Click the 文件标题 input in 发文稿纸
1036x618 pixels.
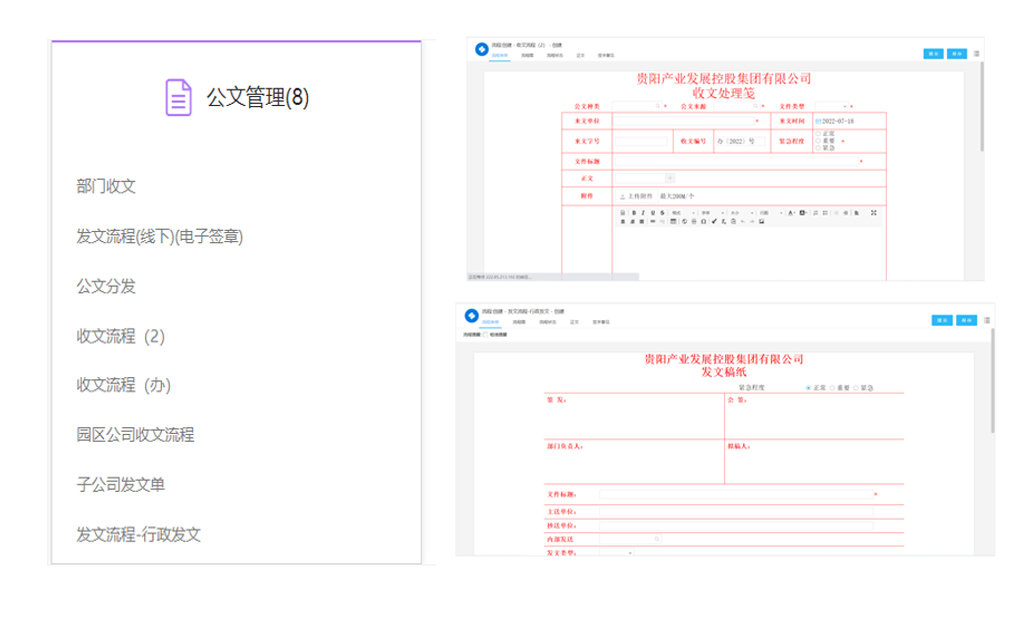(x=735, y=494)
